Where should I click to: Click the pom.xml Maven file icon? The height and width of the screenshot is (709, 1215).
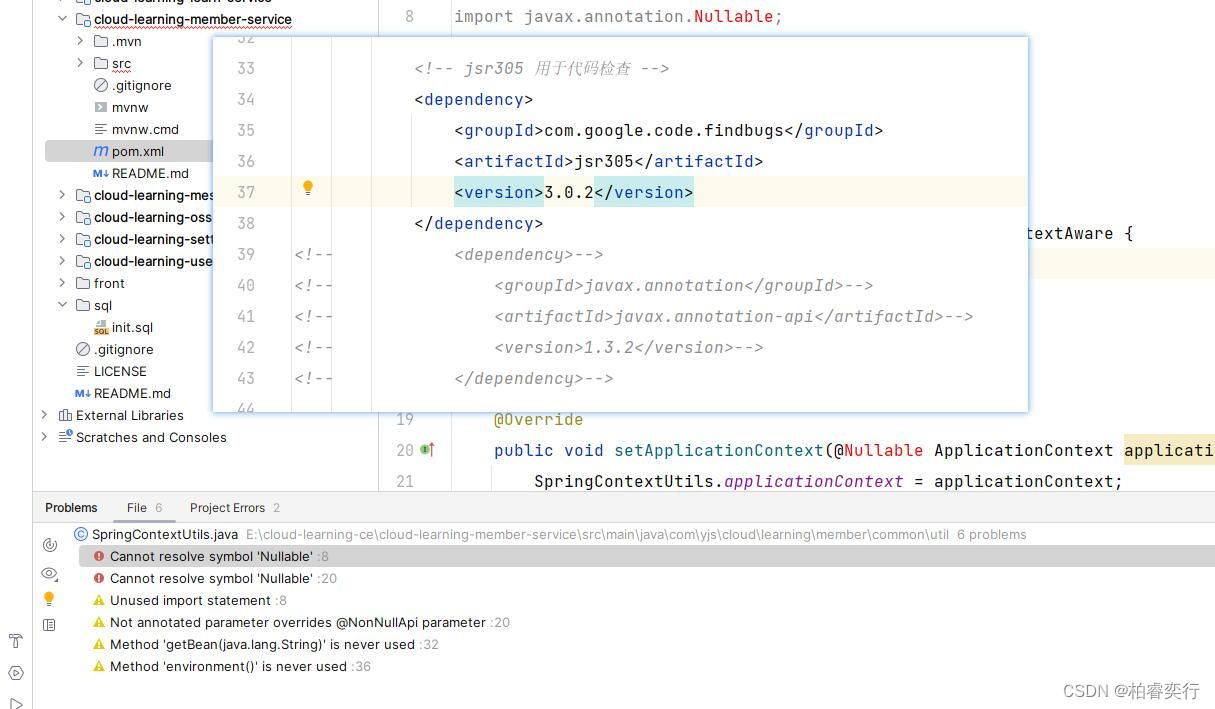point(101,151)
